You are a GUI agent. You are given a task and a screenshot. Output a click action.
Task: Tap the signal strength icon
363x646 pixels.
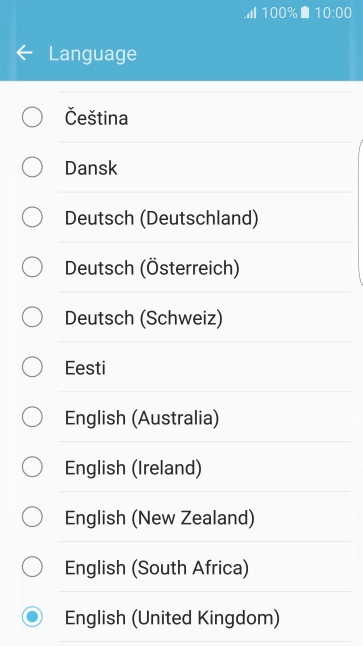250,13
